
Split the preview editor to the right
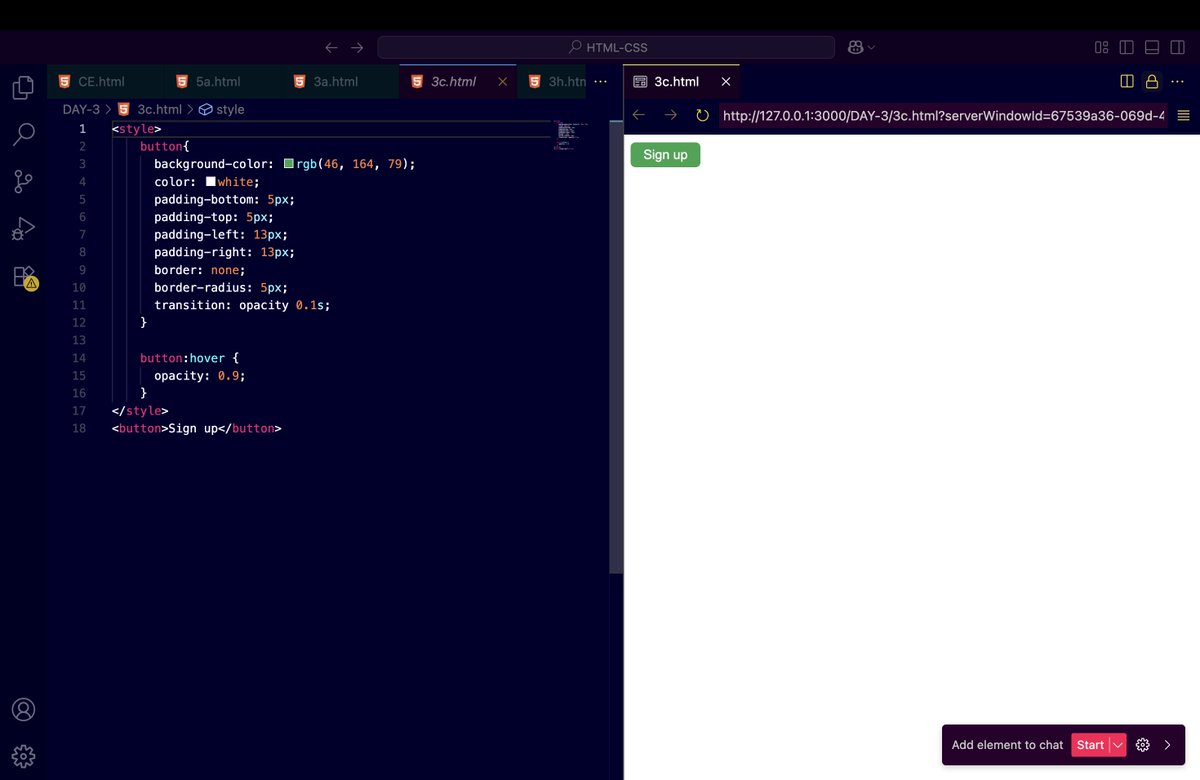point(1127,82)
